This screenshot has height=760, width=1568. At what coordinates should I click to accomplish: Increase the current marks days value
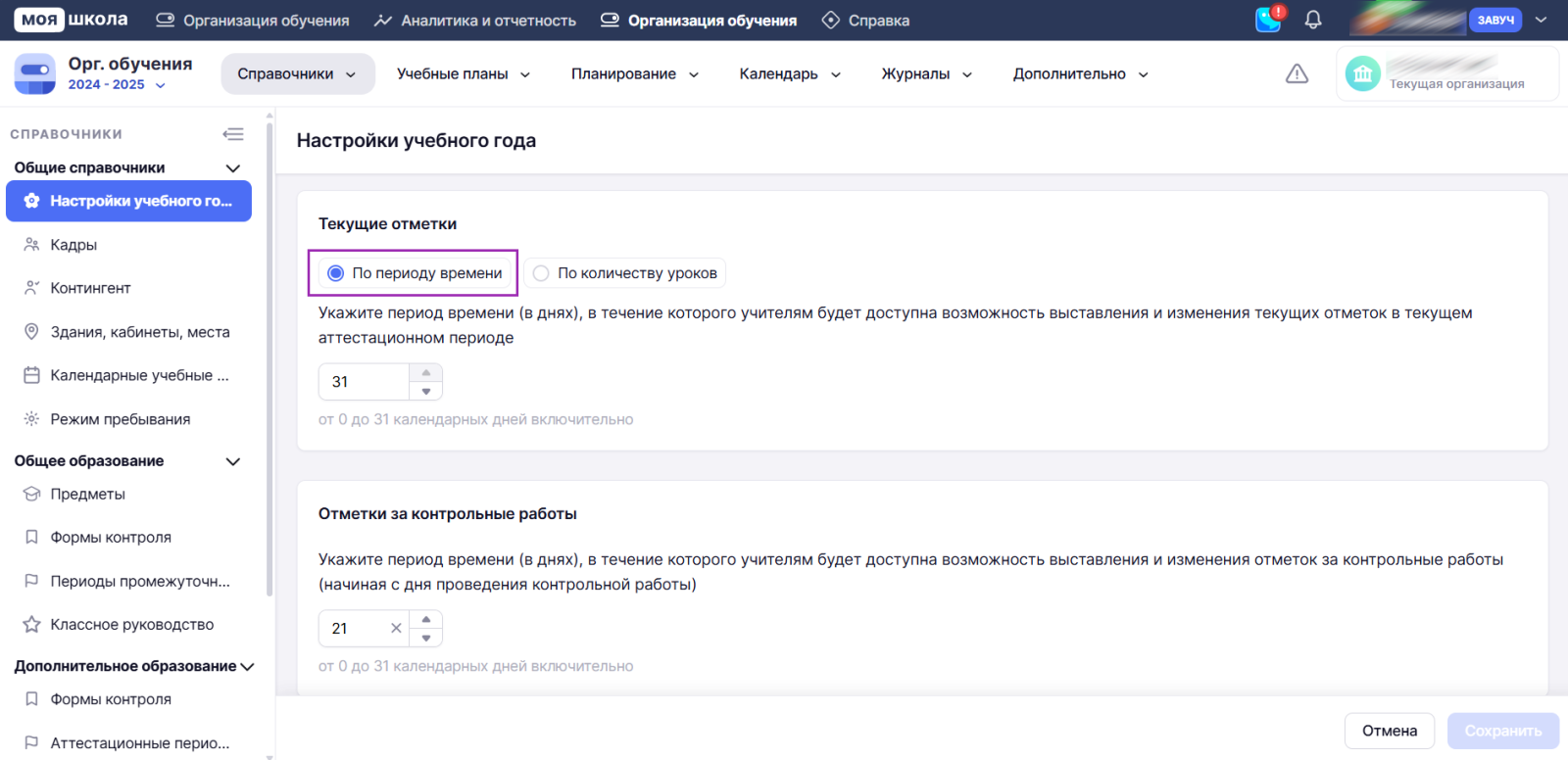coord(426,373)
